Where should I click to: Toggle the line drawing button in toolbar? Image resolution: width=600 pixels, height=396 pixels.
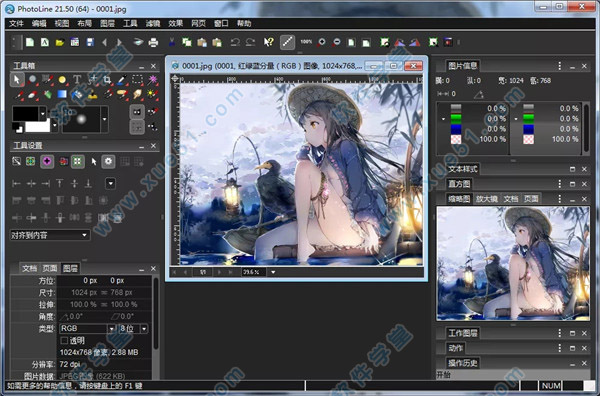click(287, 42)
